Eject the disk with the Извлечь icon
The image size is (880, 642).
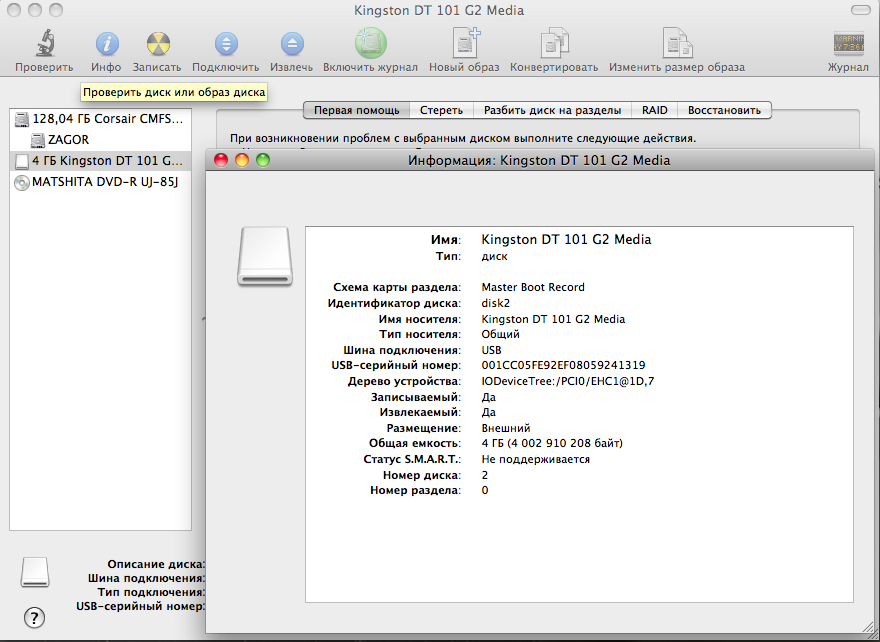point(292,43)
